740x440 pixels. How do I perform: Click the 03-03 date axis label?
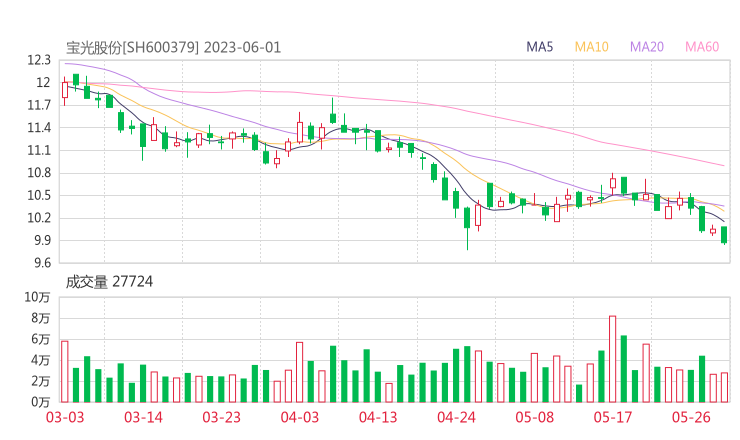65,417
